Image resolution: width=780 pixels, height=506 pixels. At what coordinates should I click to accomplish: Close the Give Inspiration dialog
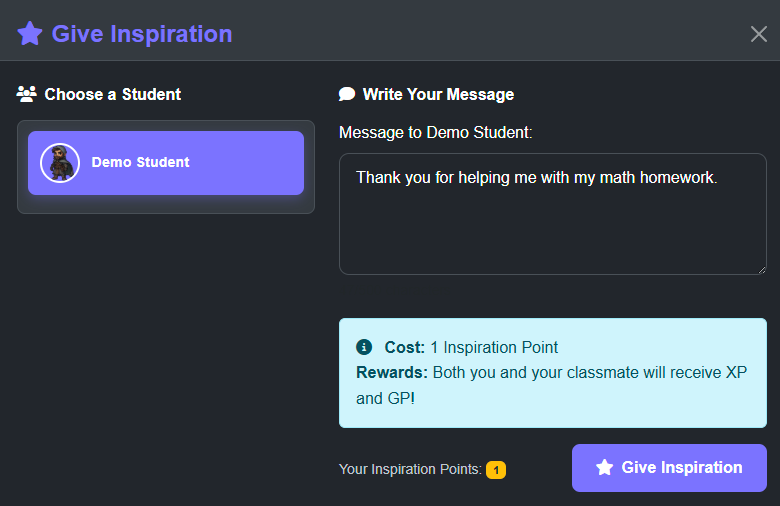coord(759,34)
